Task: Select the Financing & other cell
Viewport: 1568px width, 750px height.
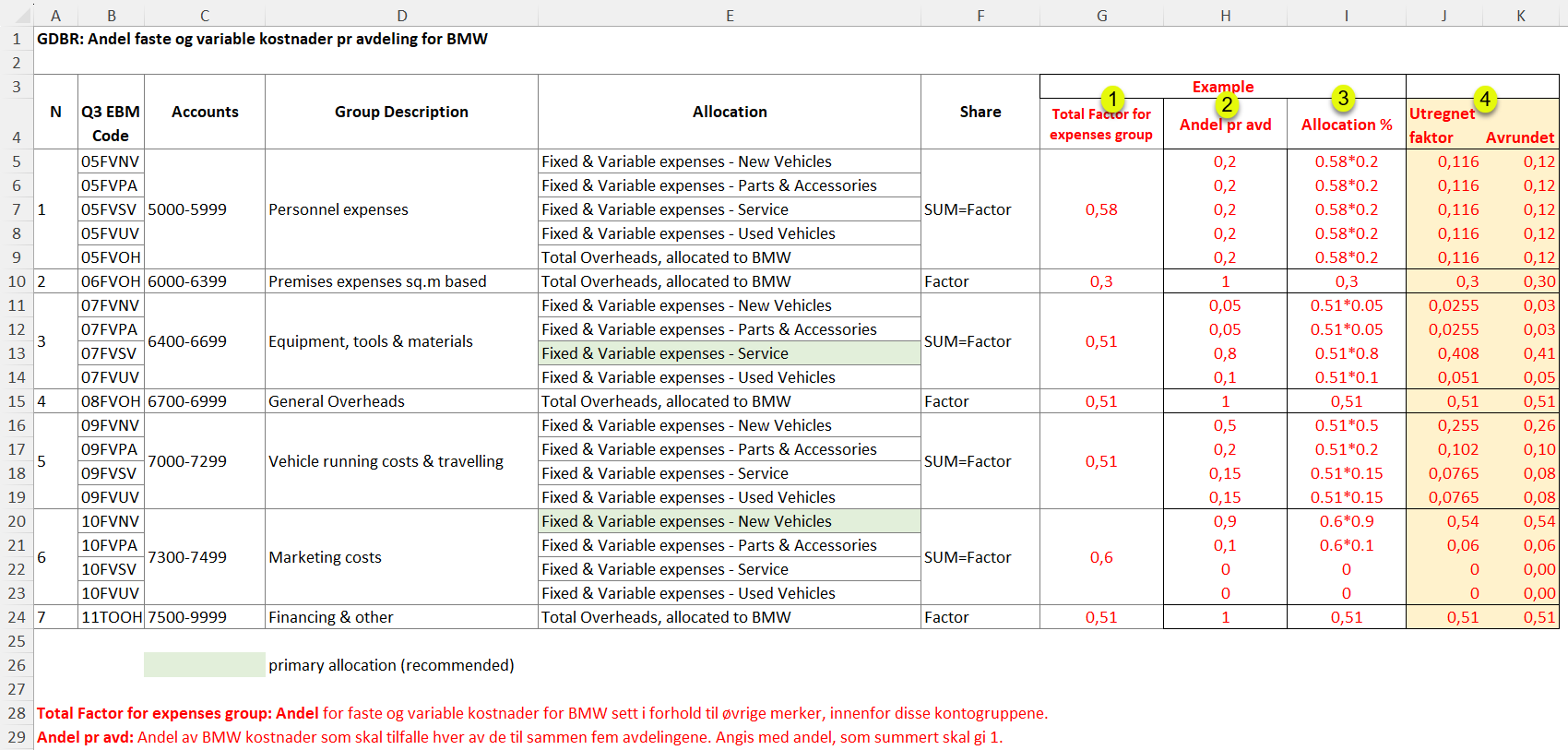Action: 401,617
